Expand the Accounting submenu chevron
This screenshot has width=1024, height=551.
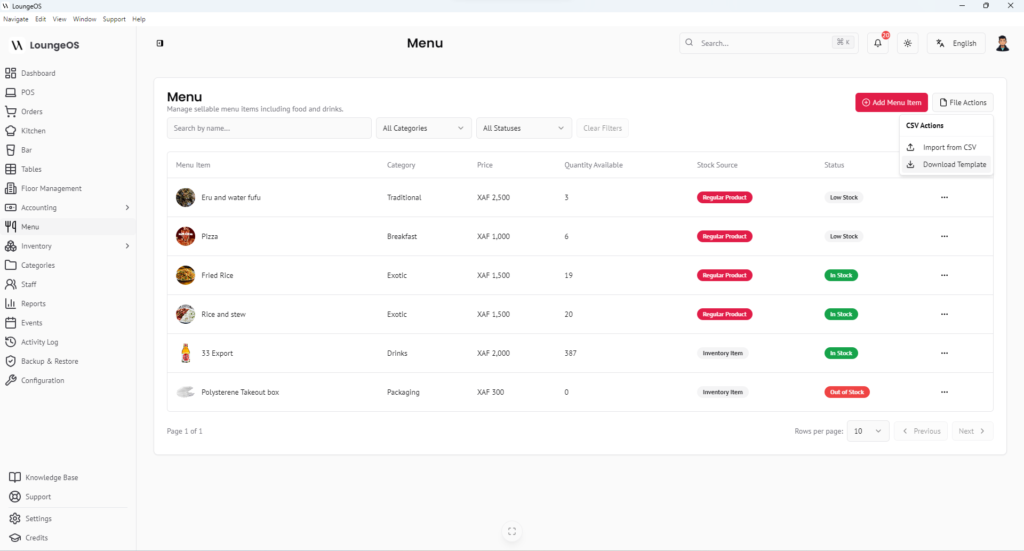(x=127, y=208)
